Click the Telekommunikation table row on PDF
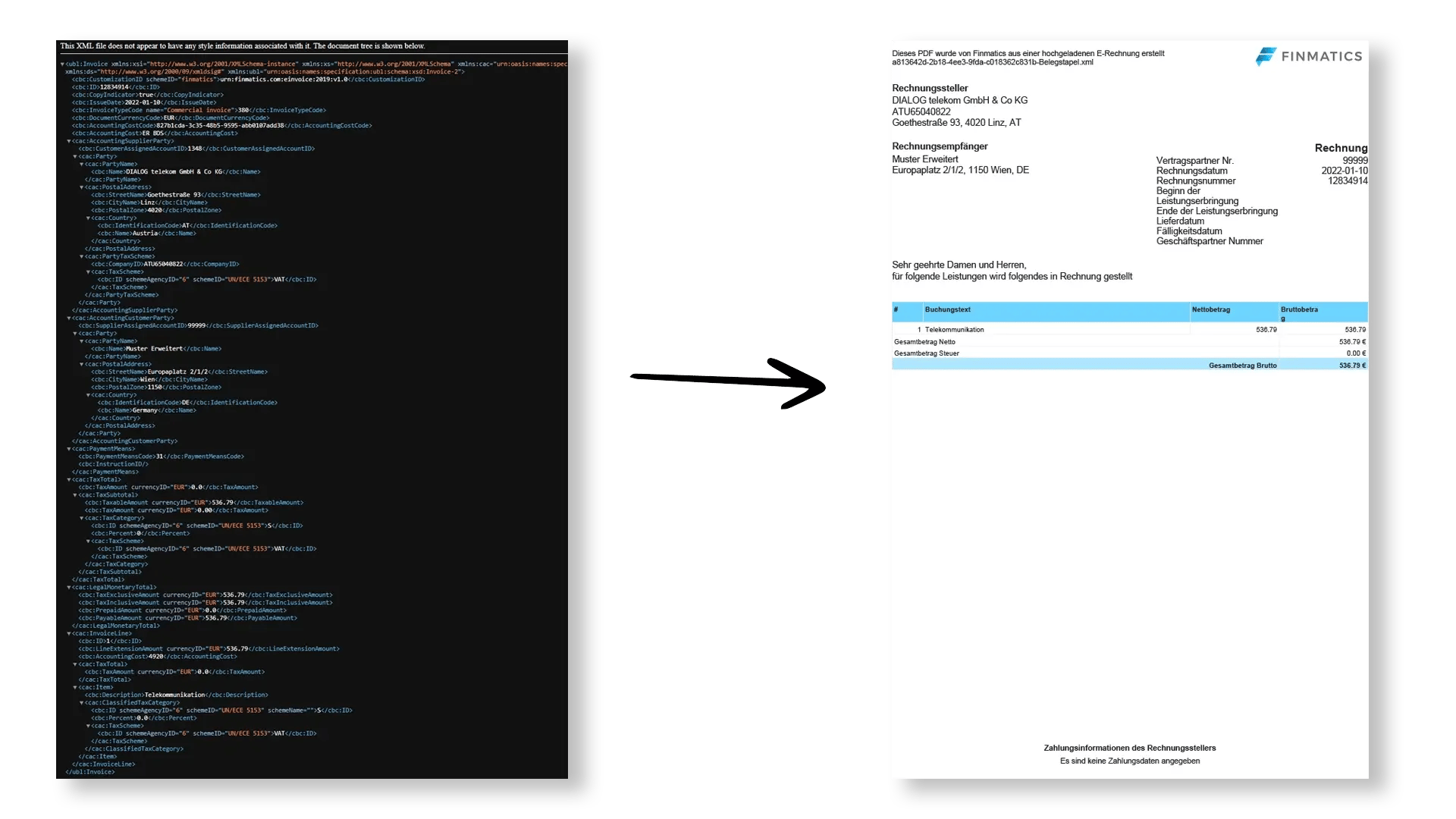The image size is (1456, 819). click(1130, 330)
